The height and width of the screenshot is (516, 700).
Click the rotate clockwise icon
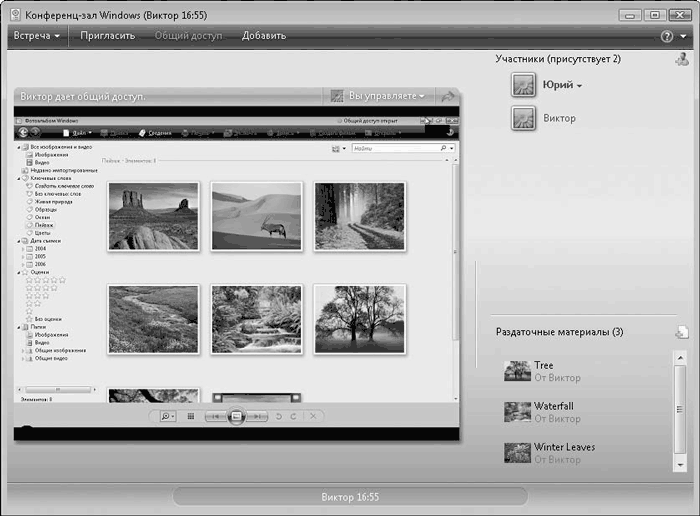coord(294,416)
